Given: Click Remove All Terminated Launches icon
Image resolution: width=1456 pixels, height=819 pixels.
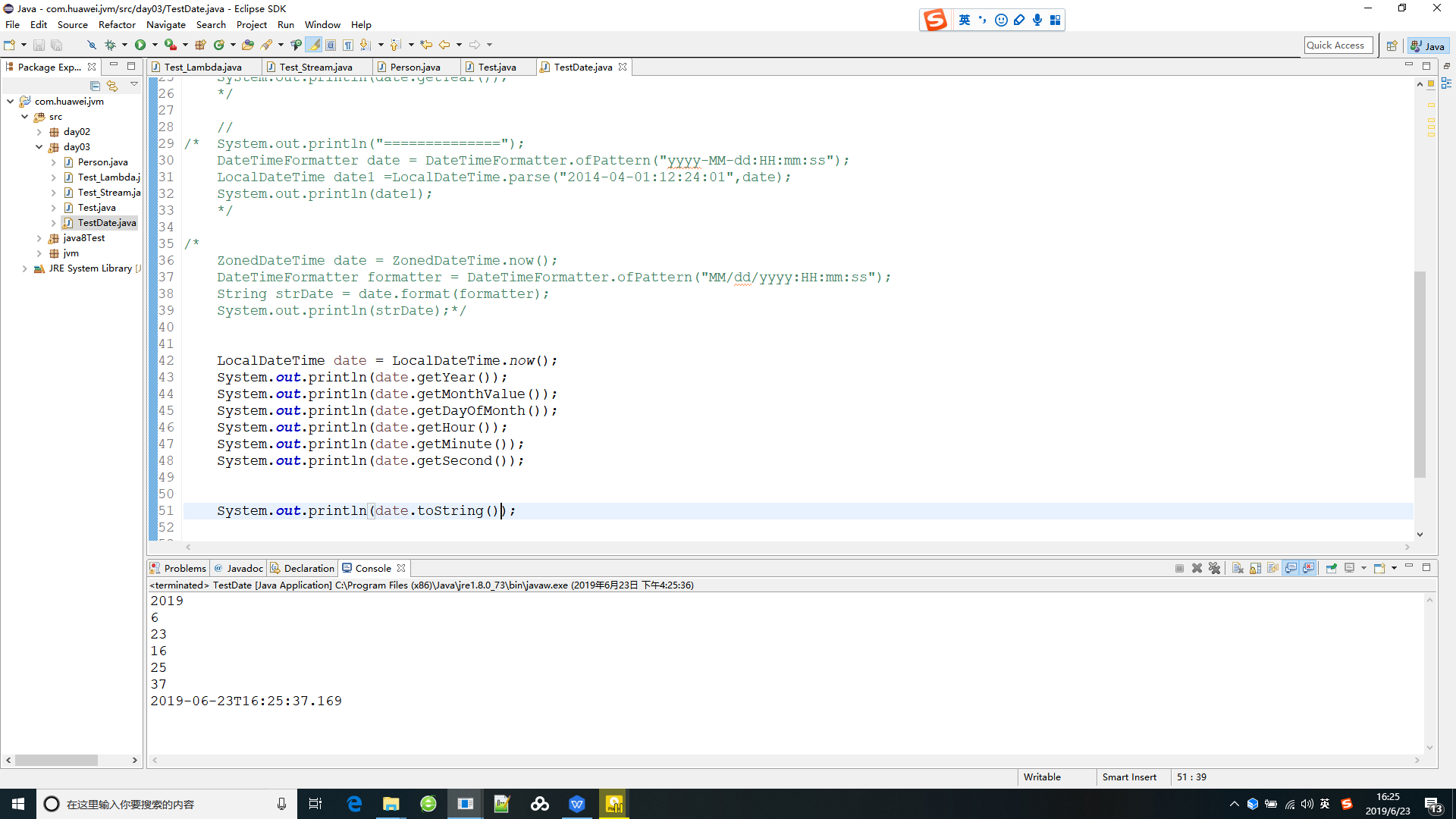Looking at the screenshot, I should coord(1214,568).
